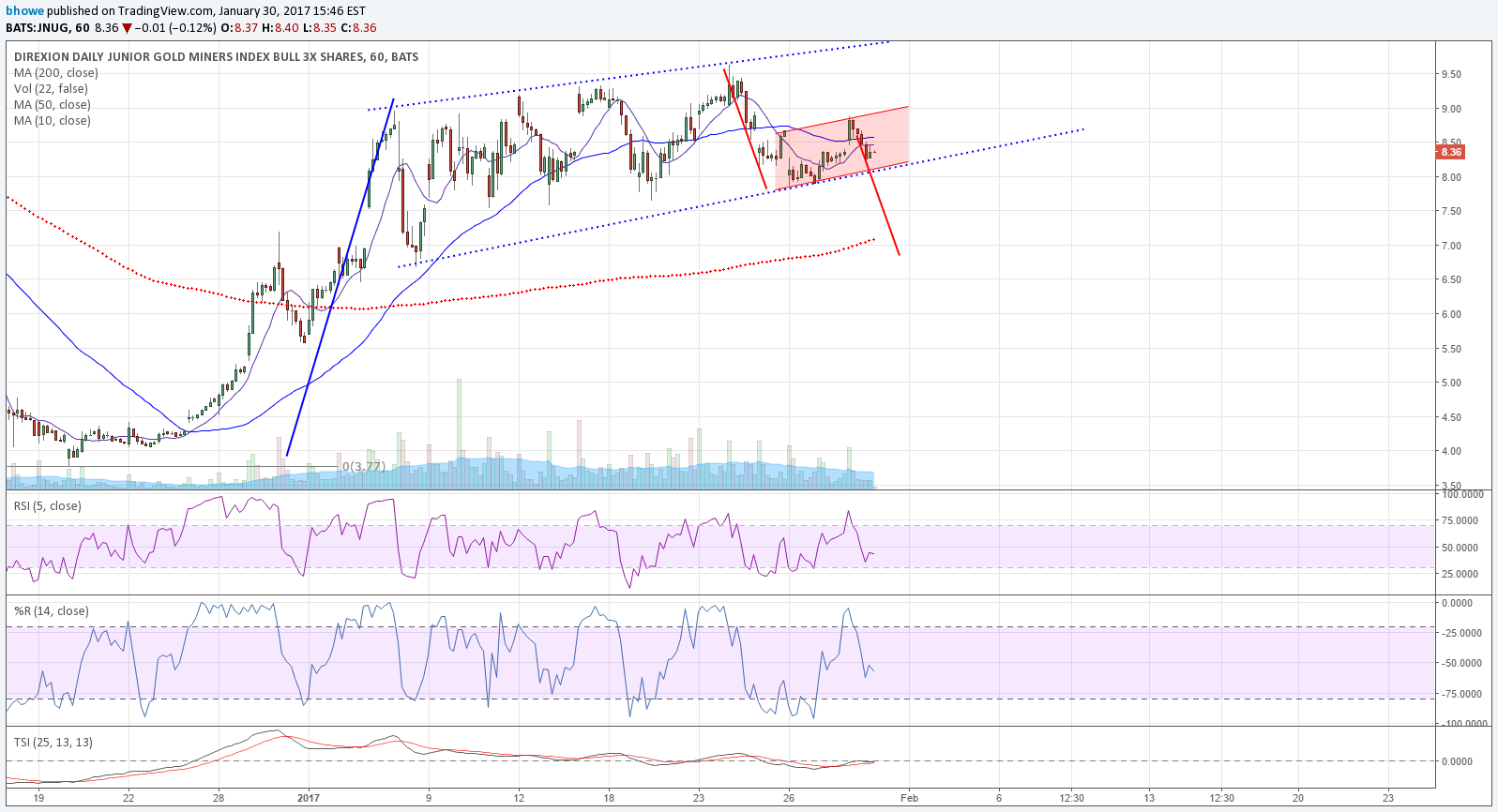
Task: Click the RSI (5, close) indicator label
Action: pyautogui.click(x=47, y=506)
